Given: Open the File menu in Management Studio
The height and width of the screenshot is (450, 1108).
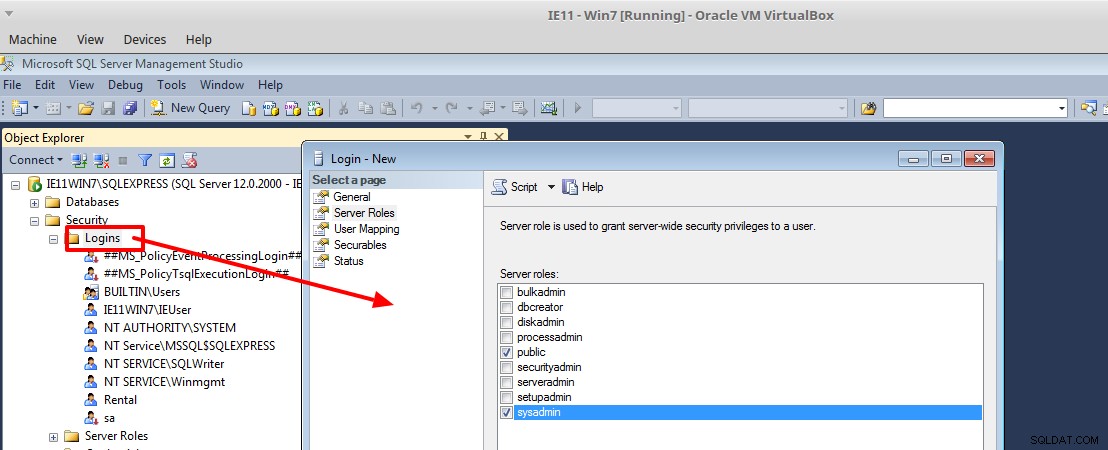Looking at the screenshot, I should pyautogui.click(x=13, y=85).
